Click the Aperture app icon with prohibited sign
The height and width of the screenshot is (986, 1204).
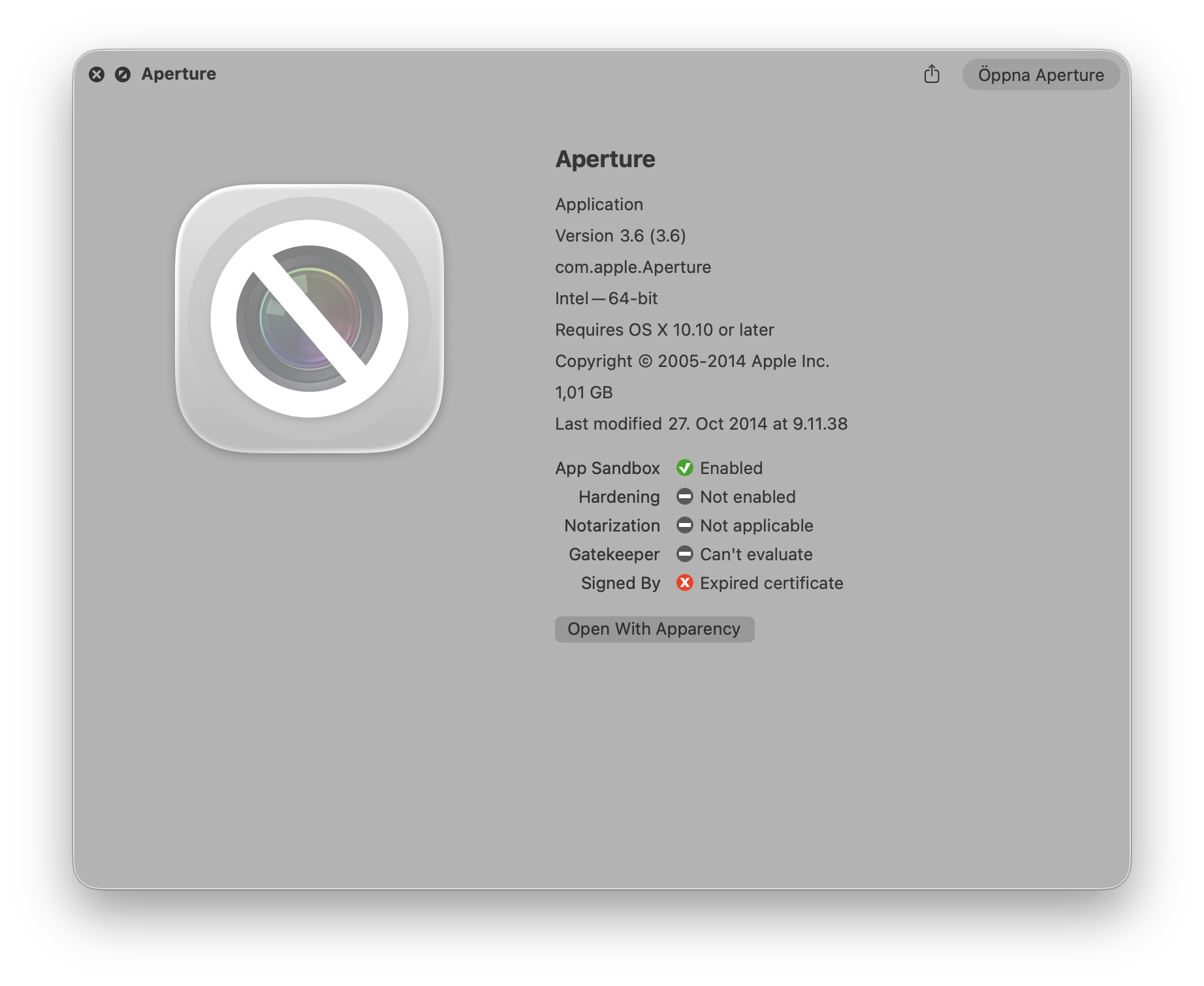tap(309, 319)
